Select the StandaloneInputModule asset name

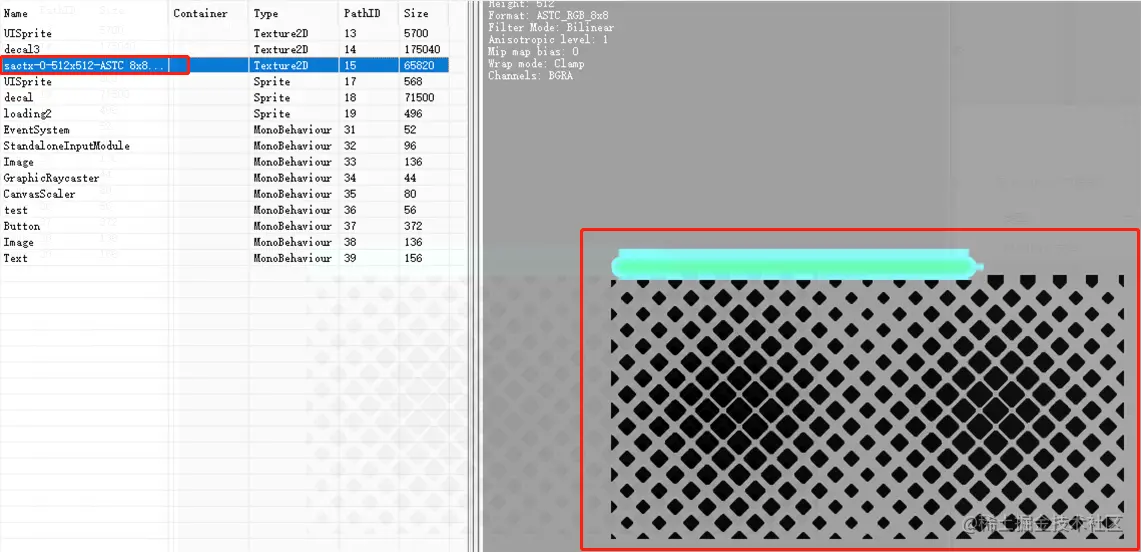[x=67, y=145]
